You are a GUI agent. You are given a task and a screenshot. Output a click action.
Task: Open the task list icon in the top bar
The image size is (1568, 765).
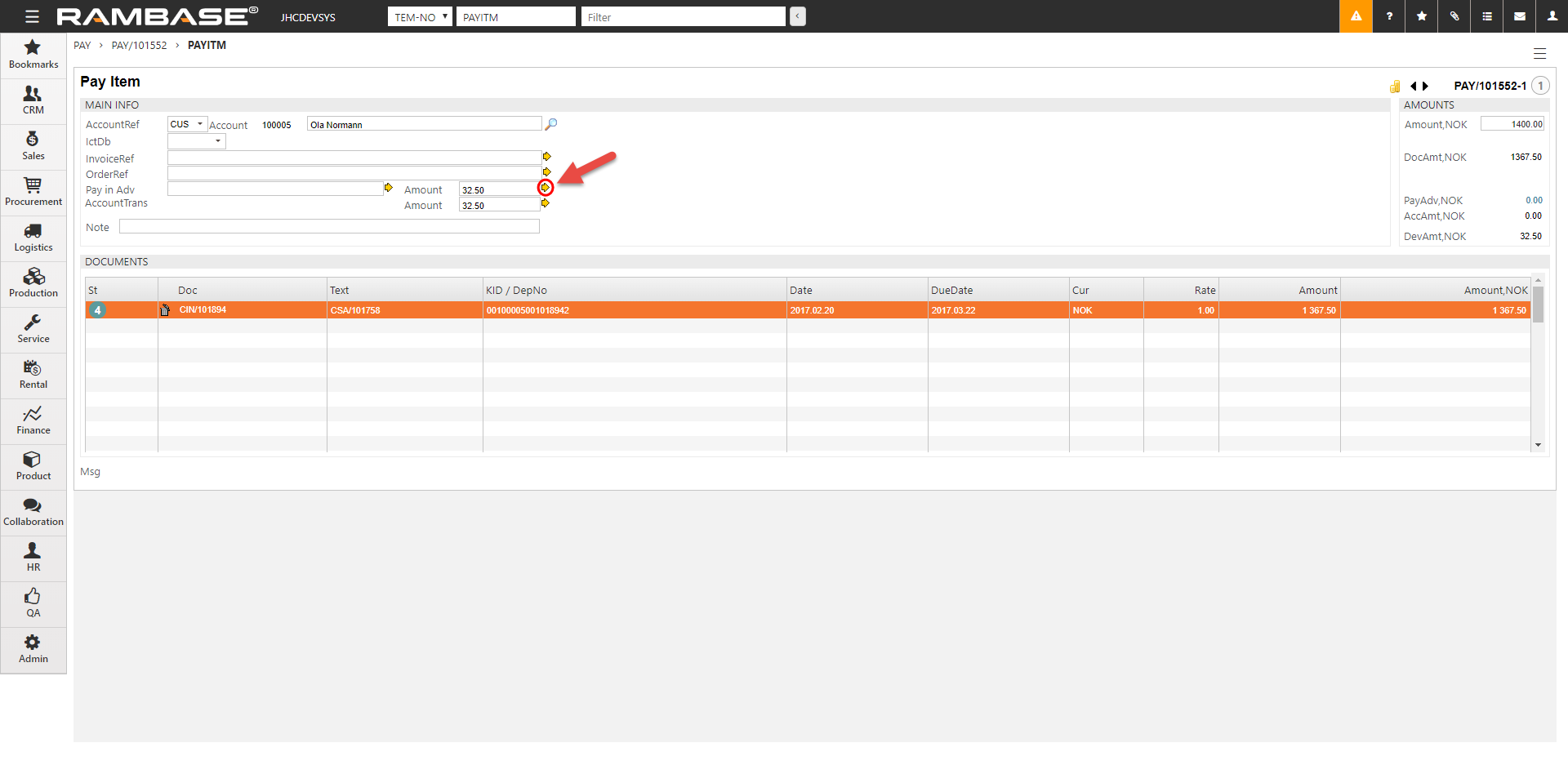(x=1487, y=16)
